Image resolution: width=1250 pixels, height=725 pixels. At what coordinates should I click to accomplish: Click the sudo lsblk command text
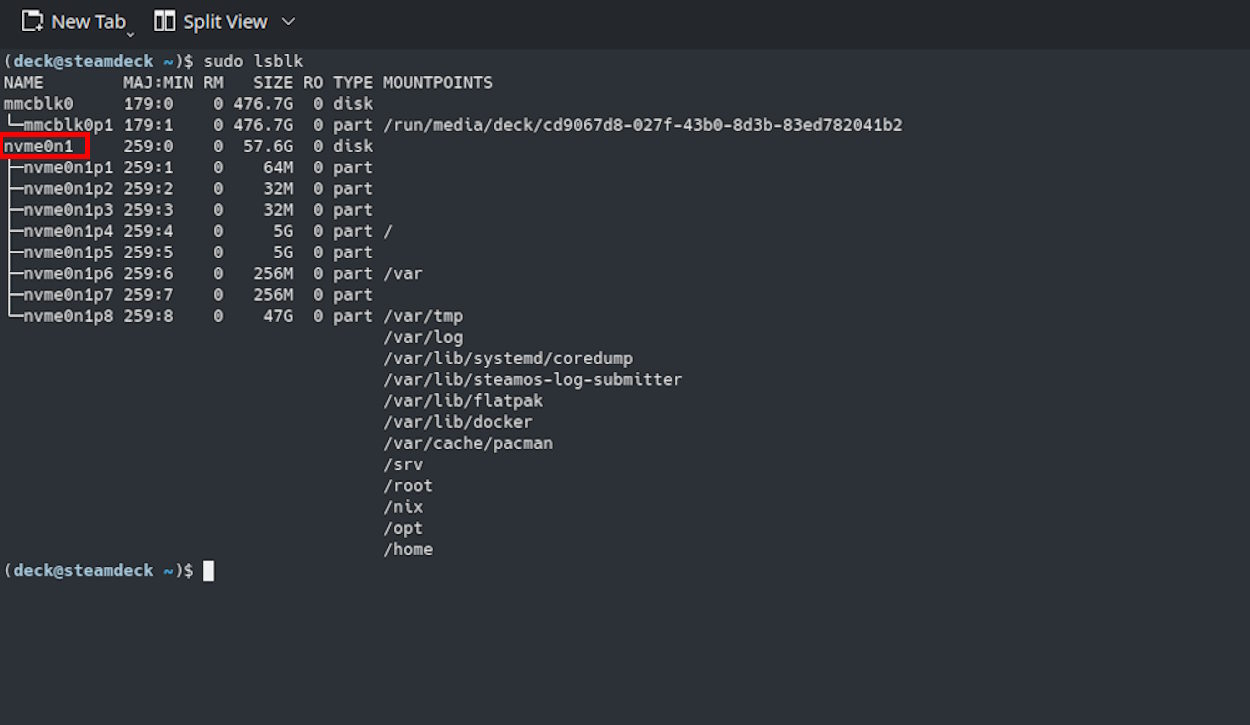(253, 61)
